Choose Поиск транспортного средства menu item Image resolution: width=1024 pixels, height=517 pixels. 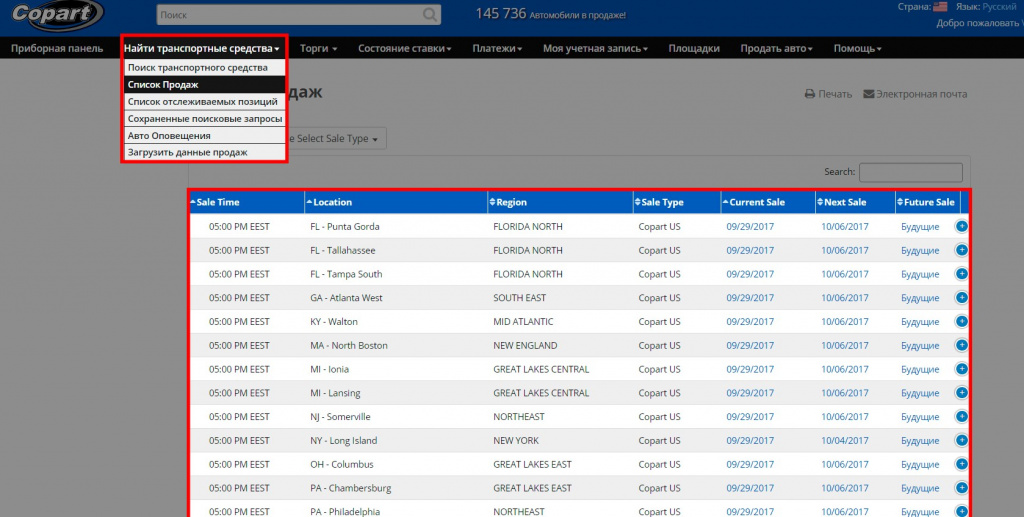tap(204, 67)
